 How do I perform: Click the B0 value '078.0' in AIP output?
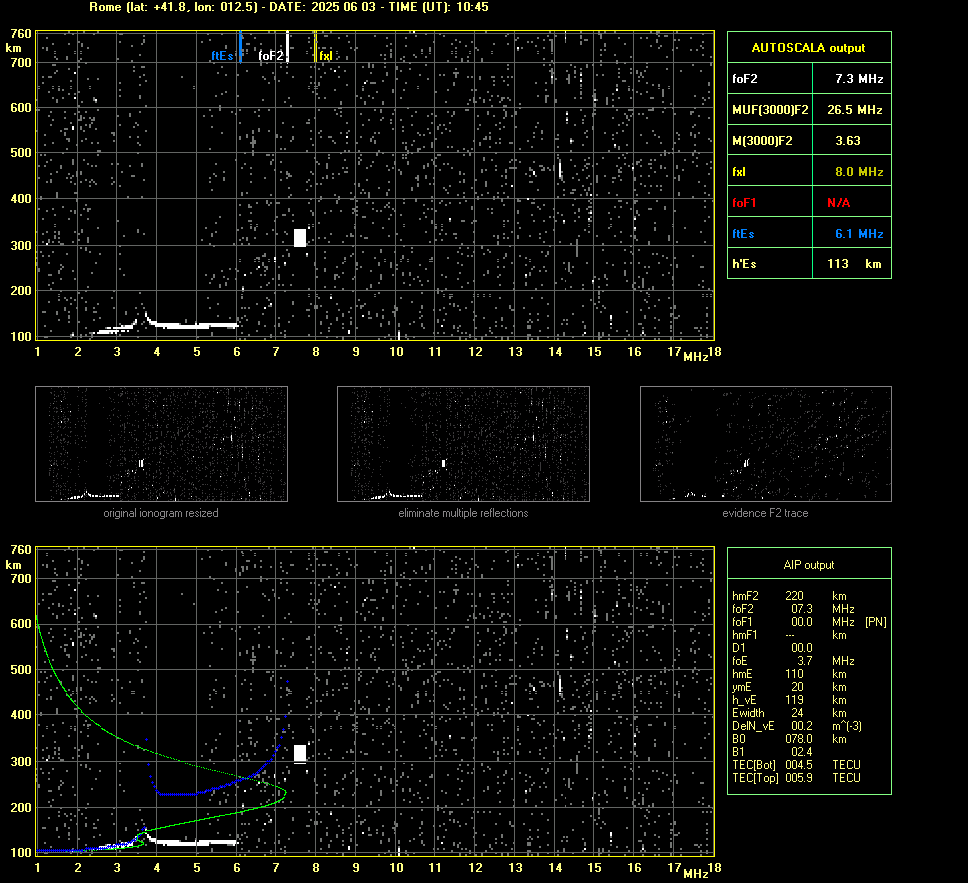[x=799, y=739]
